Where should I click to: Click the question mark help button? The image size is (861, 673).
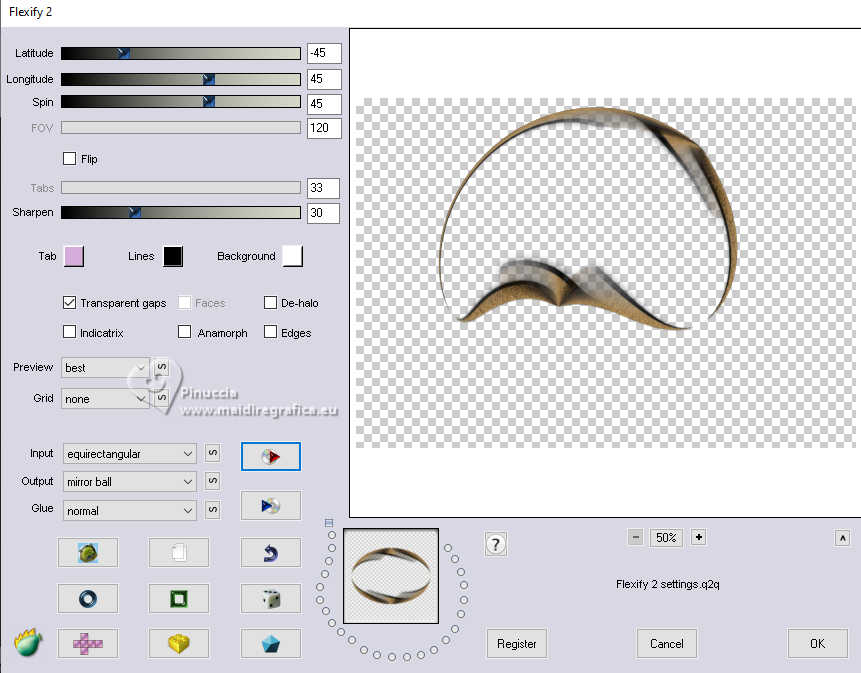tap(496, 545)
